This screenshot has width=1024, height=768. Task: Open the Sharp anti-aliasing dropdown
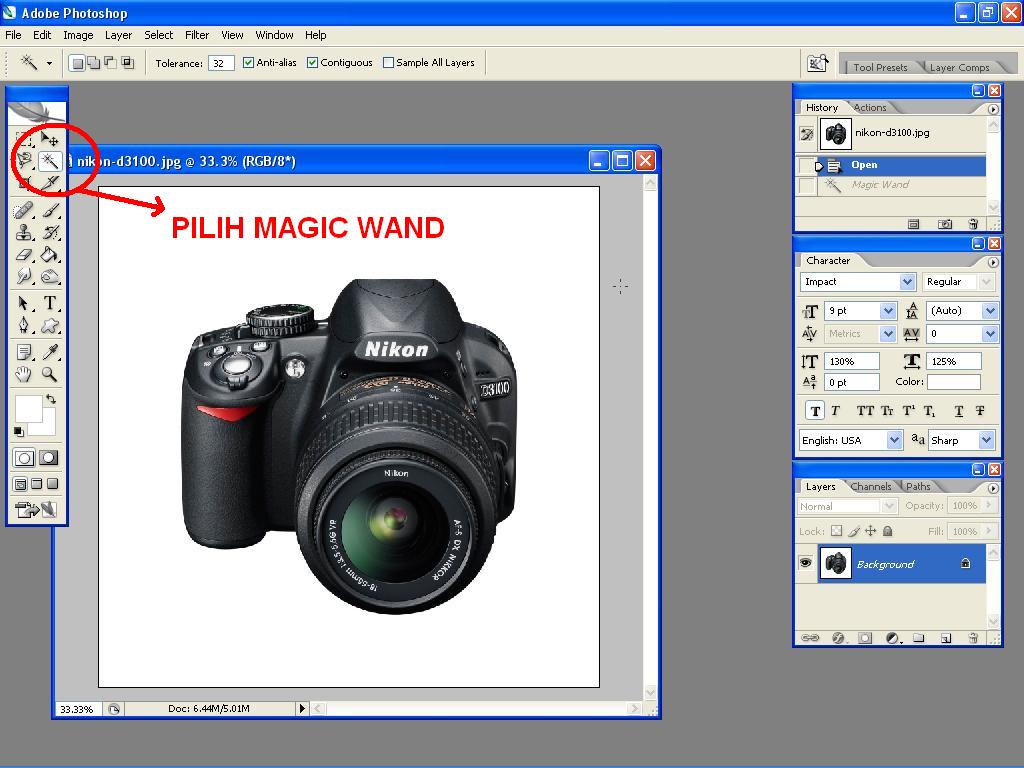pyautogui.click(x=987, y=440)
